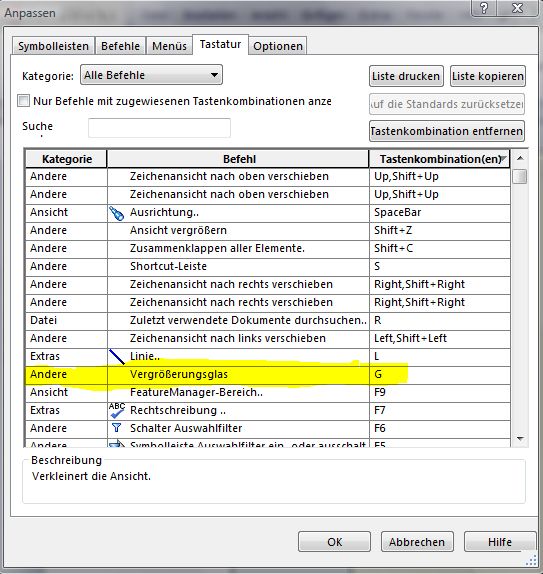The height and width of the screenshot is (574, 543).
Task: Go to the Optionen tab
Action: click(x=278, y=46)
